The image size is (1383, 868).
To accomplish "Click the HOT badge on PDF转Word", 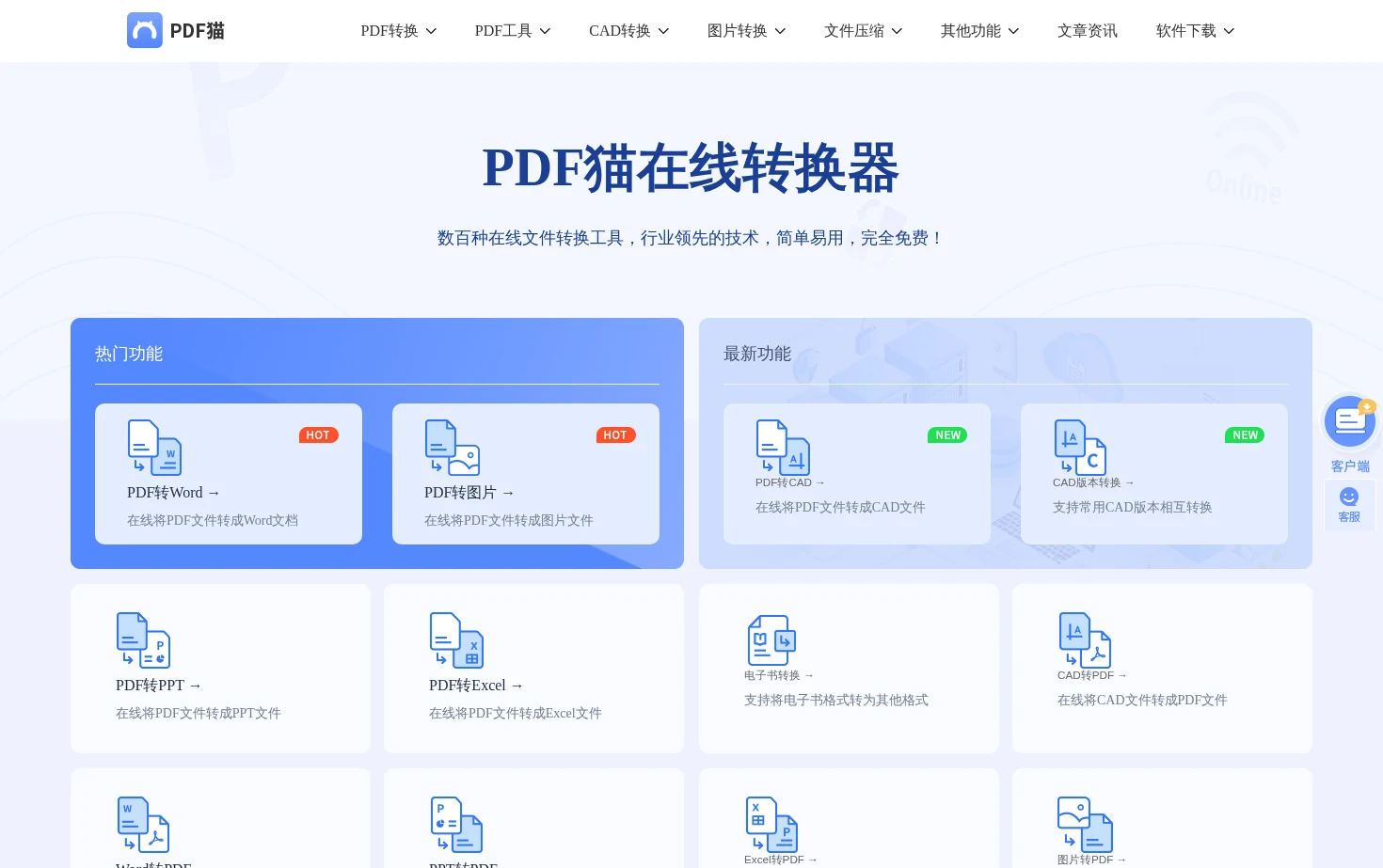I will tap(318, 435).
